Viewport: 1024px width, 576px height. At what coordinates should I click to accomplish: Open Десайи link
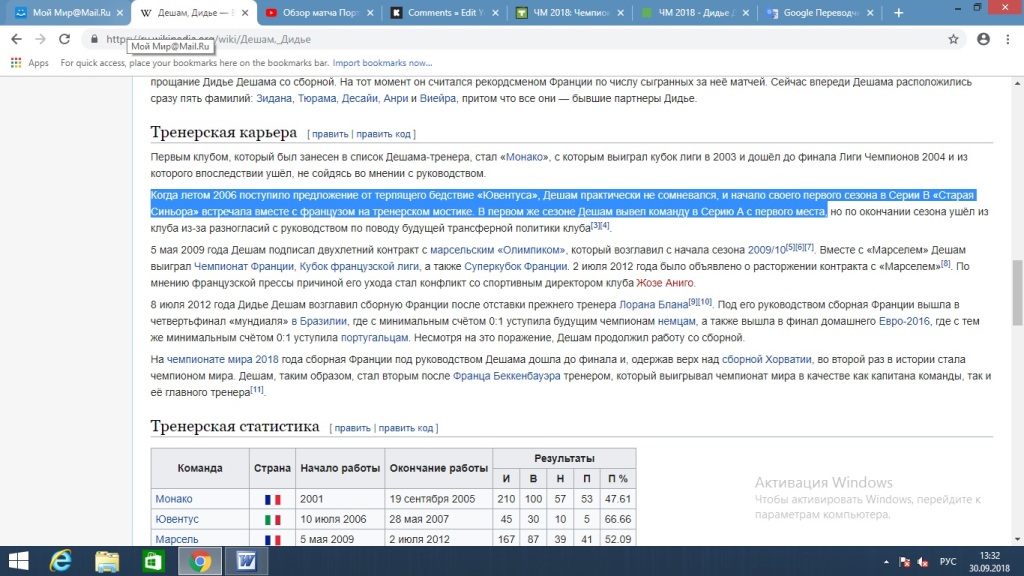pyautogui.click(x=359, y=99)
